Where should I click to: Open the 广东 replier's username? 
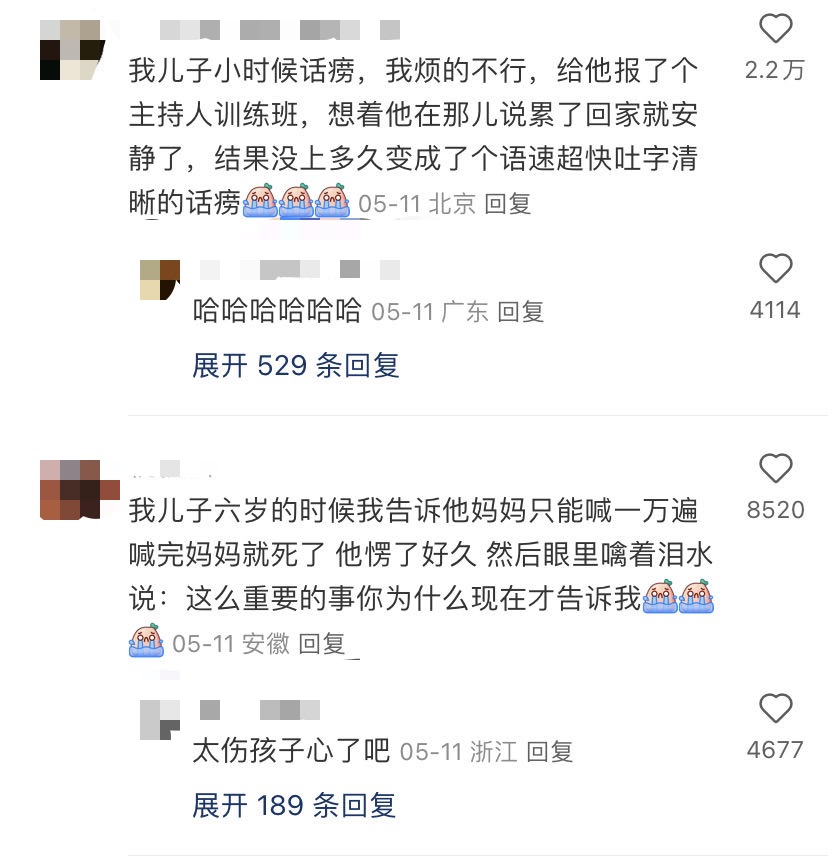coord(300,269)
